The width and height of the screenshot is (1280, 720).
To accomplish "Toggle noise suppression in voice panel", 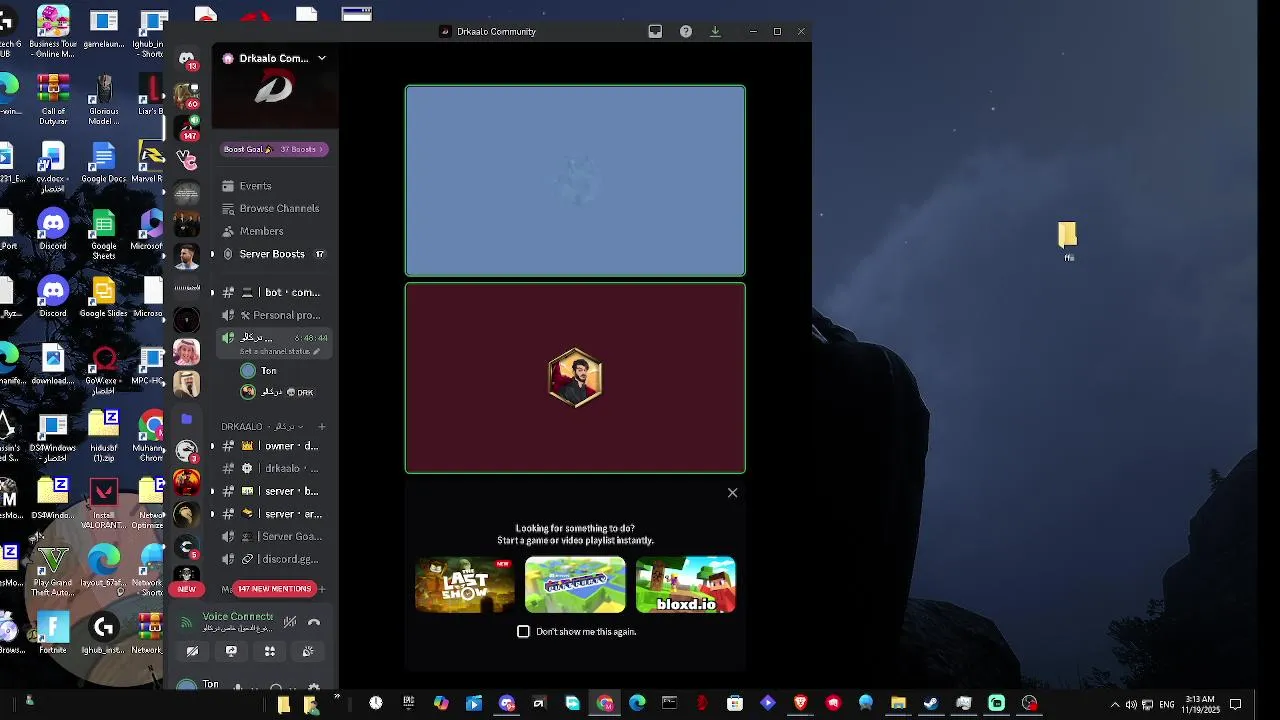I will [290, 622].
